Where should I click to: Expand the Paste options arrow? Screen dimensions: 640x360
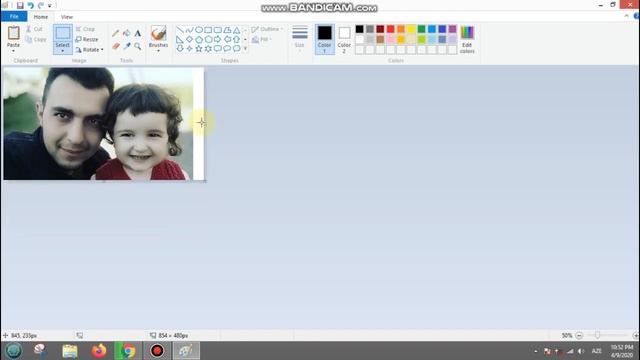pyautogui.click(x=13, y=51)
